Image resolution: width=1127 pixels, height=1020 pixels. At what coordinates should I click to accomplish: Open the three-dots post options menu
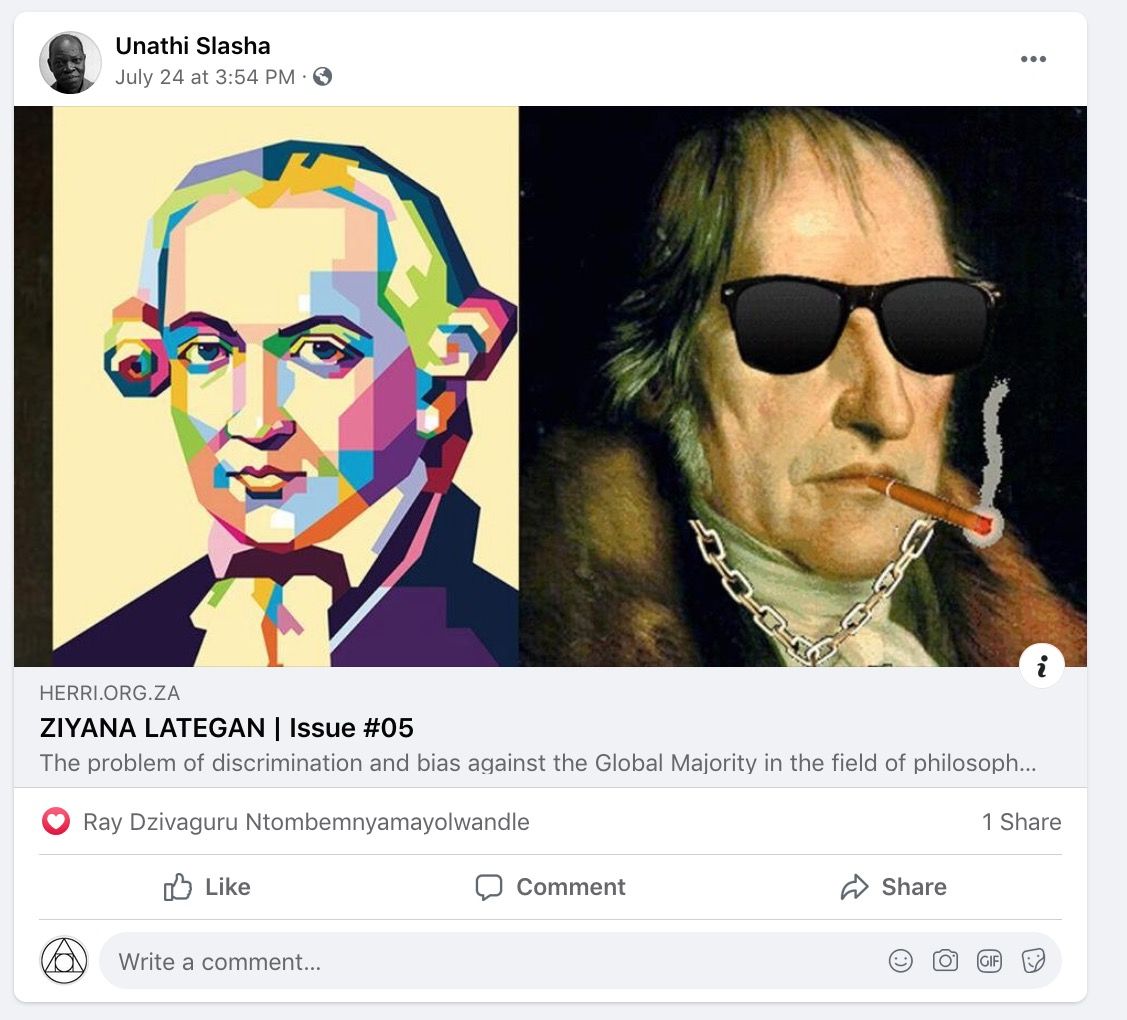pyautogui.click(x=1033, y=59)
